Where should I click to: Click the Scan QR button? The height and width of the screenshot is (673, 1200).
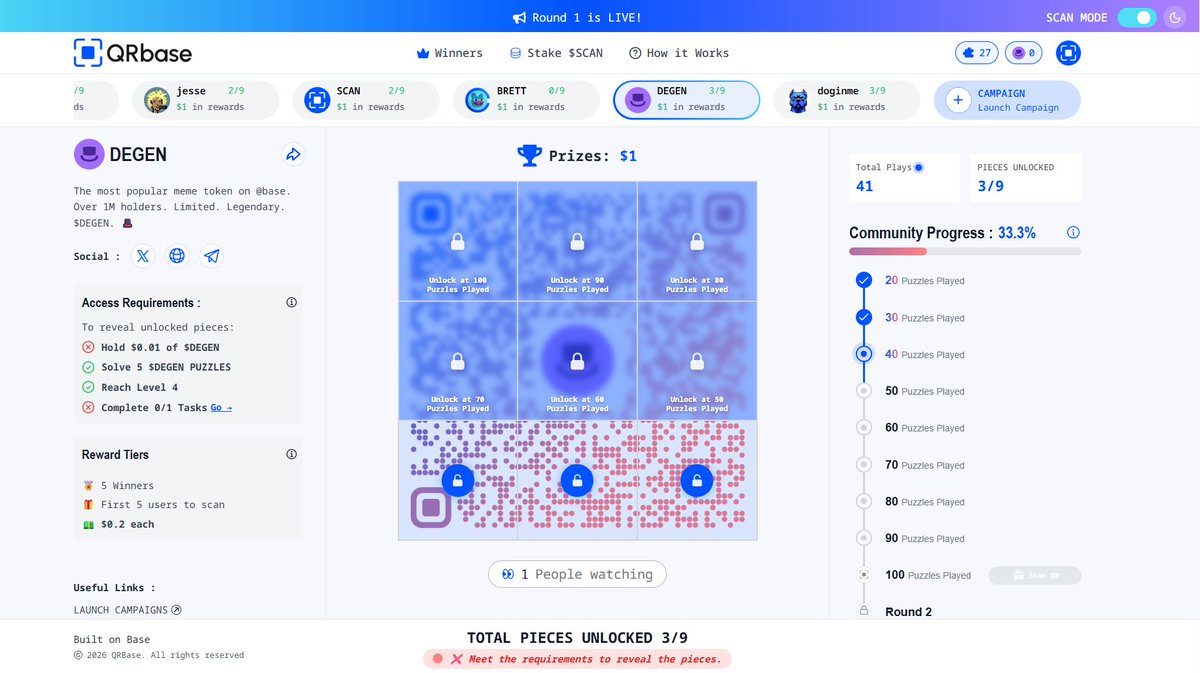[1035, 575]
